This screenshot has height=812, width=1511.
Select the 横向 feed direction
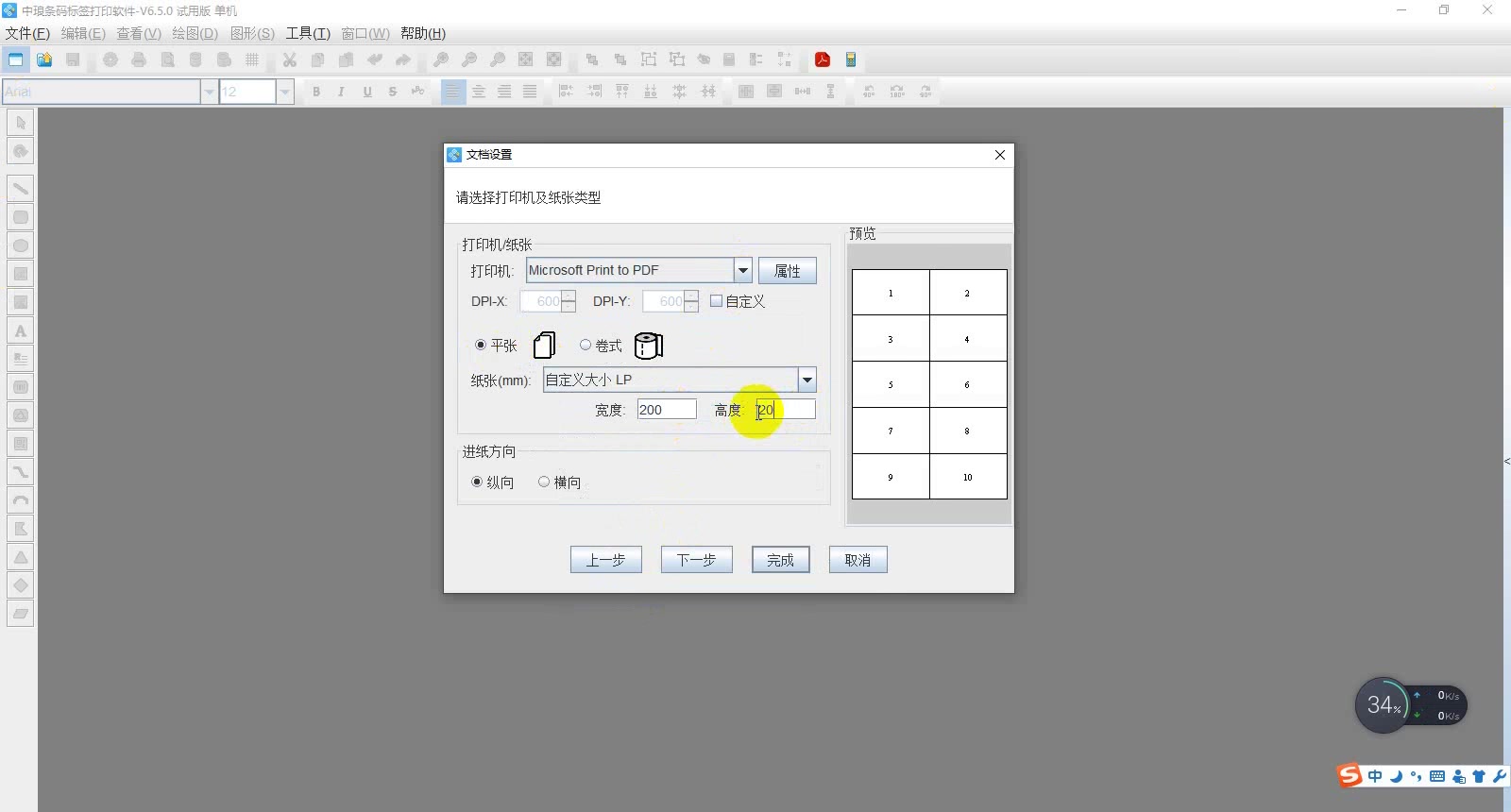pyautogui.click(x=544, y=482)
